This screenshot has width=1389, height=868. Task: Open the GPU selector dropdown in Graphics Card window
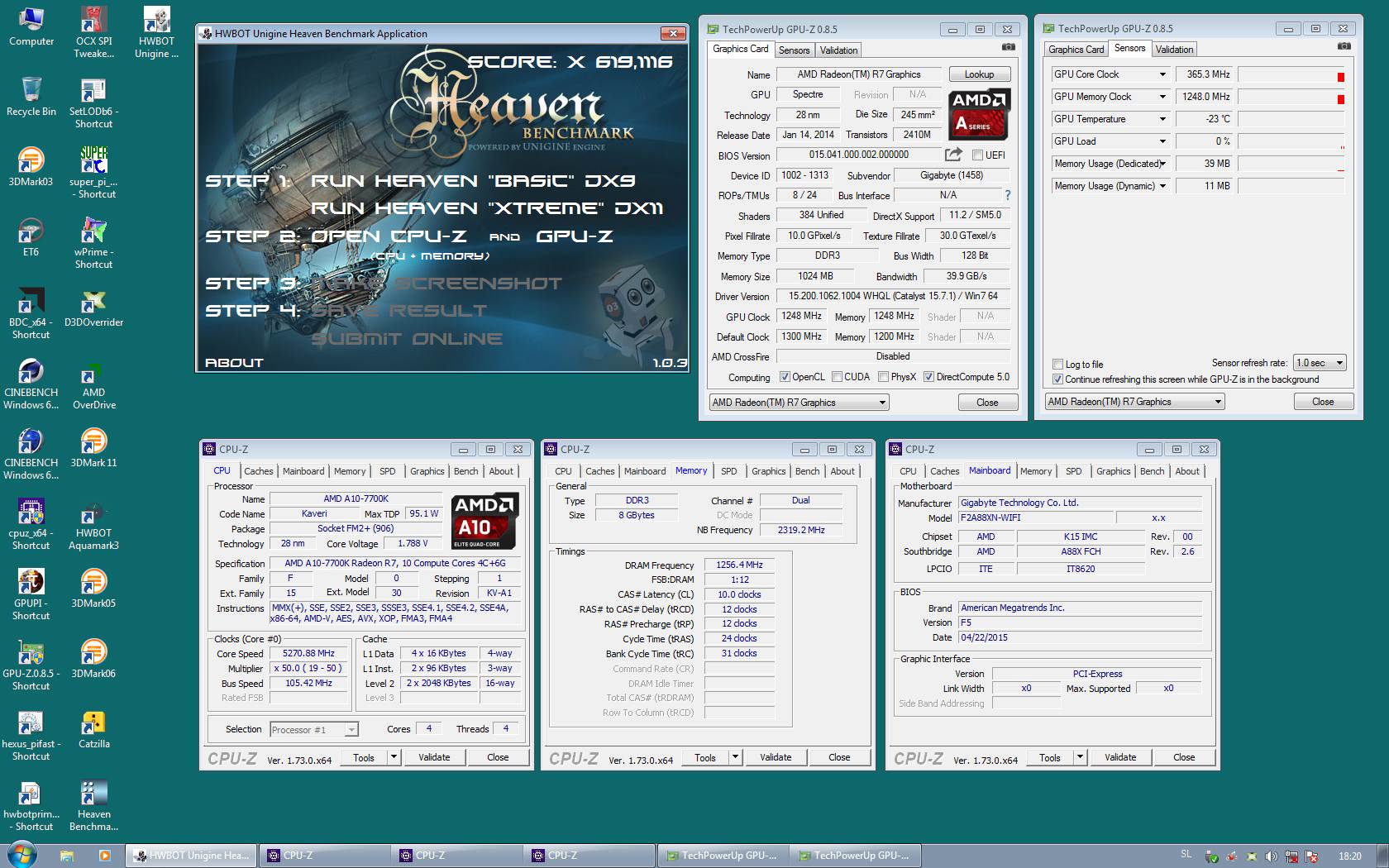click(x=799, y=403)
